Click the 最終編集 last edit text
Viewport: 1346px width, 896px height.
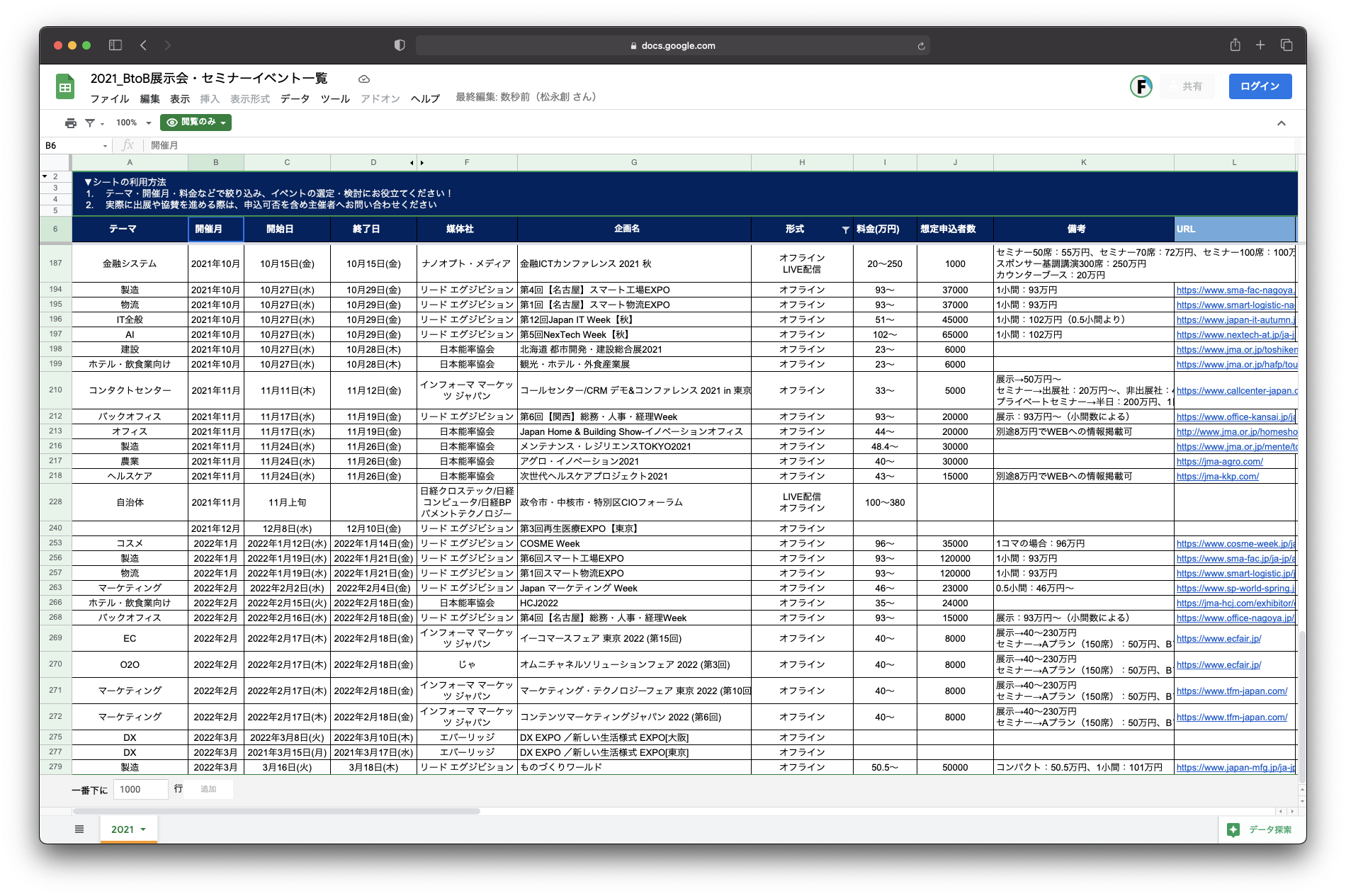[526, 97]
